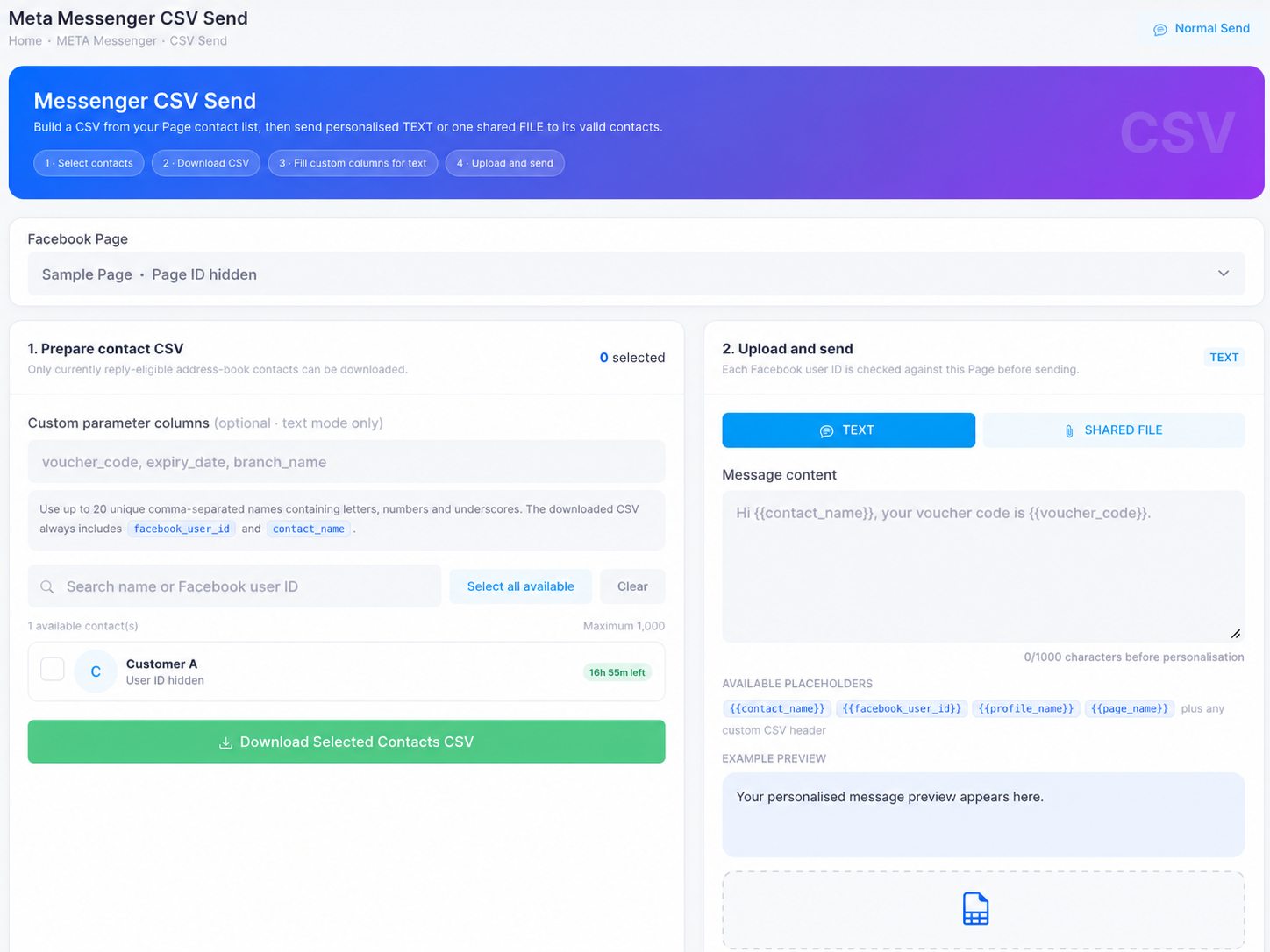Screen dimensions: 1270x952
Task: Click User ID hidden text
Action: point(165,680)
